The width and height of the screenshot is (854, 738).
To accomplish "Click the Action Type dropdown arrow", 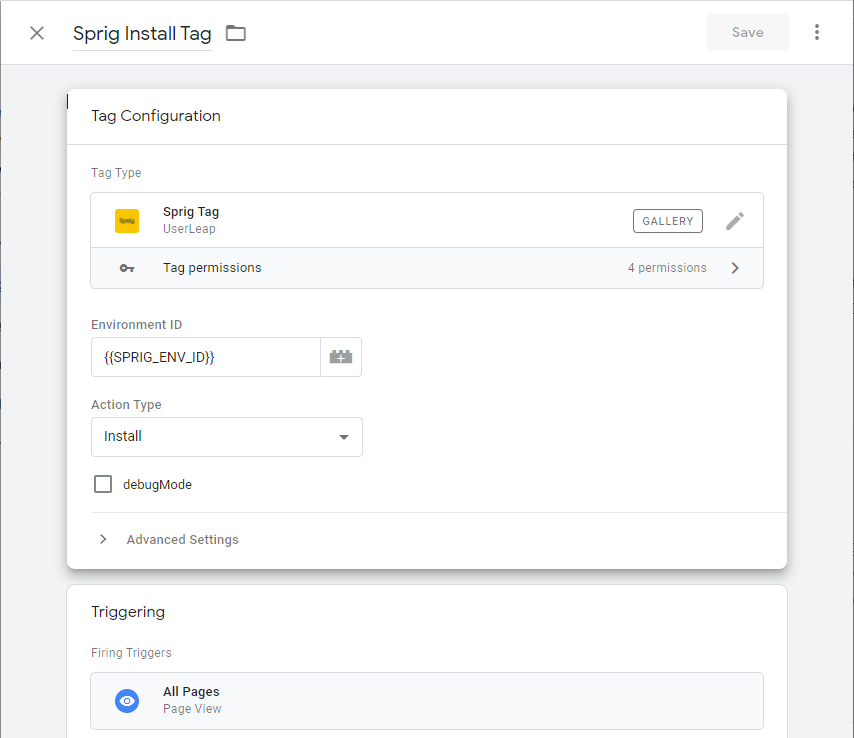I will [344, 437].
